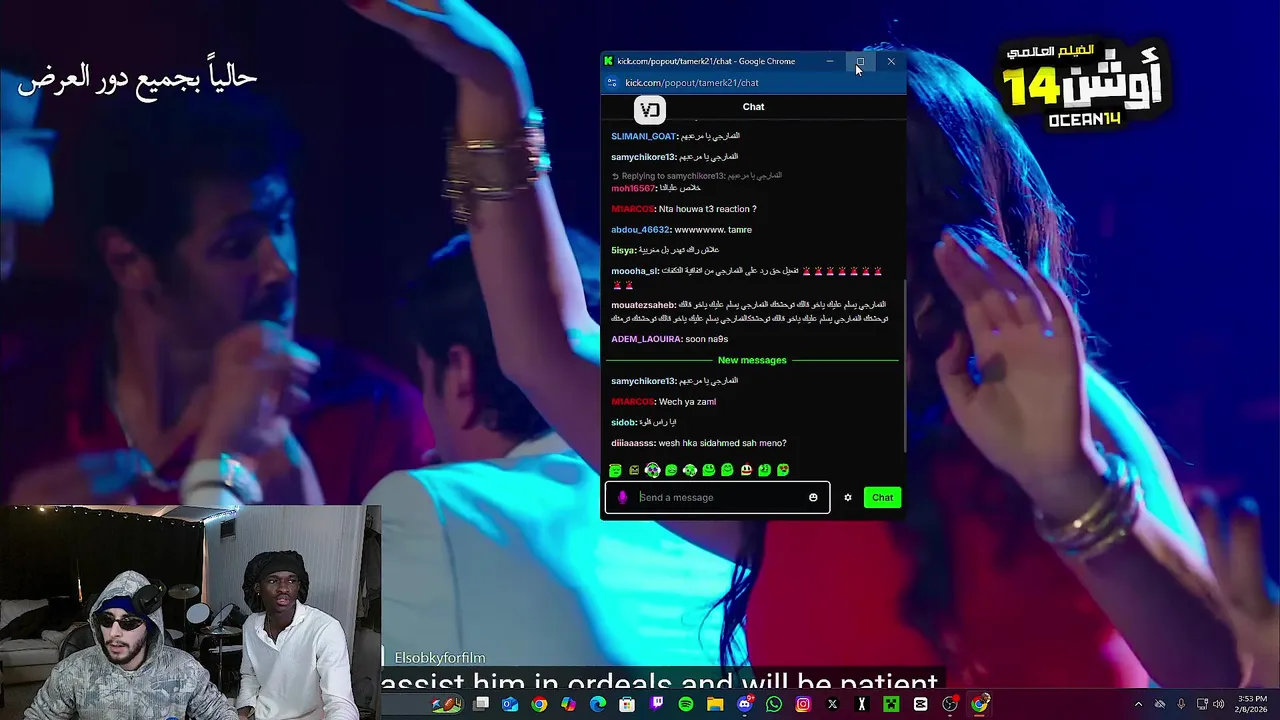Select the fifth green and white emote
This screenshot has width=1280, height=720.
pos(690,470)
